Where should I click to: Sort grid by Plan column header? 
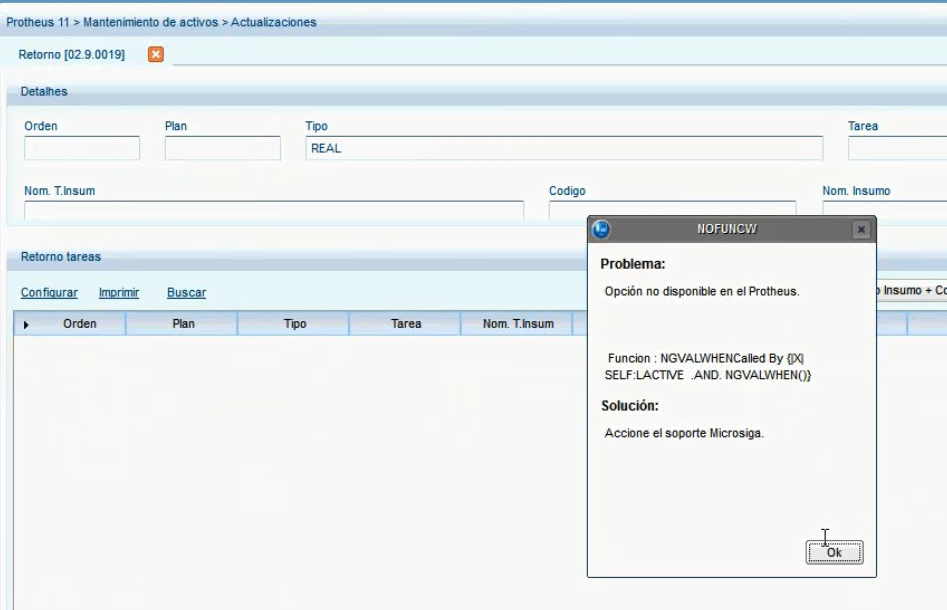(x=183, y=324)
